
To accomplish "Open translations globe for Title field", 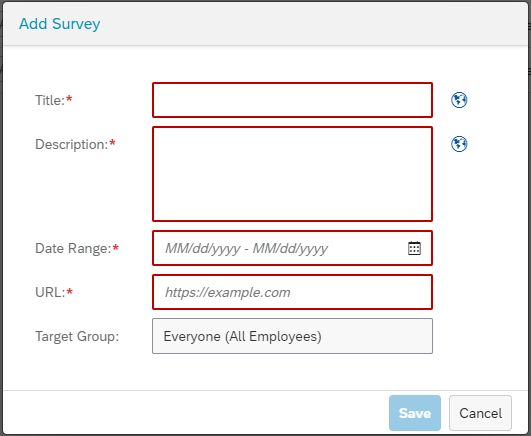I will pyautogui.click(x=459, y=100).
